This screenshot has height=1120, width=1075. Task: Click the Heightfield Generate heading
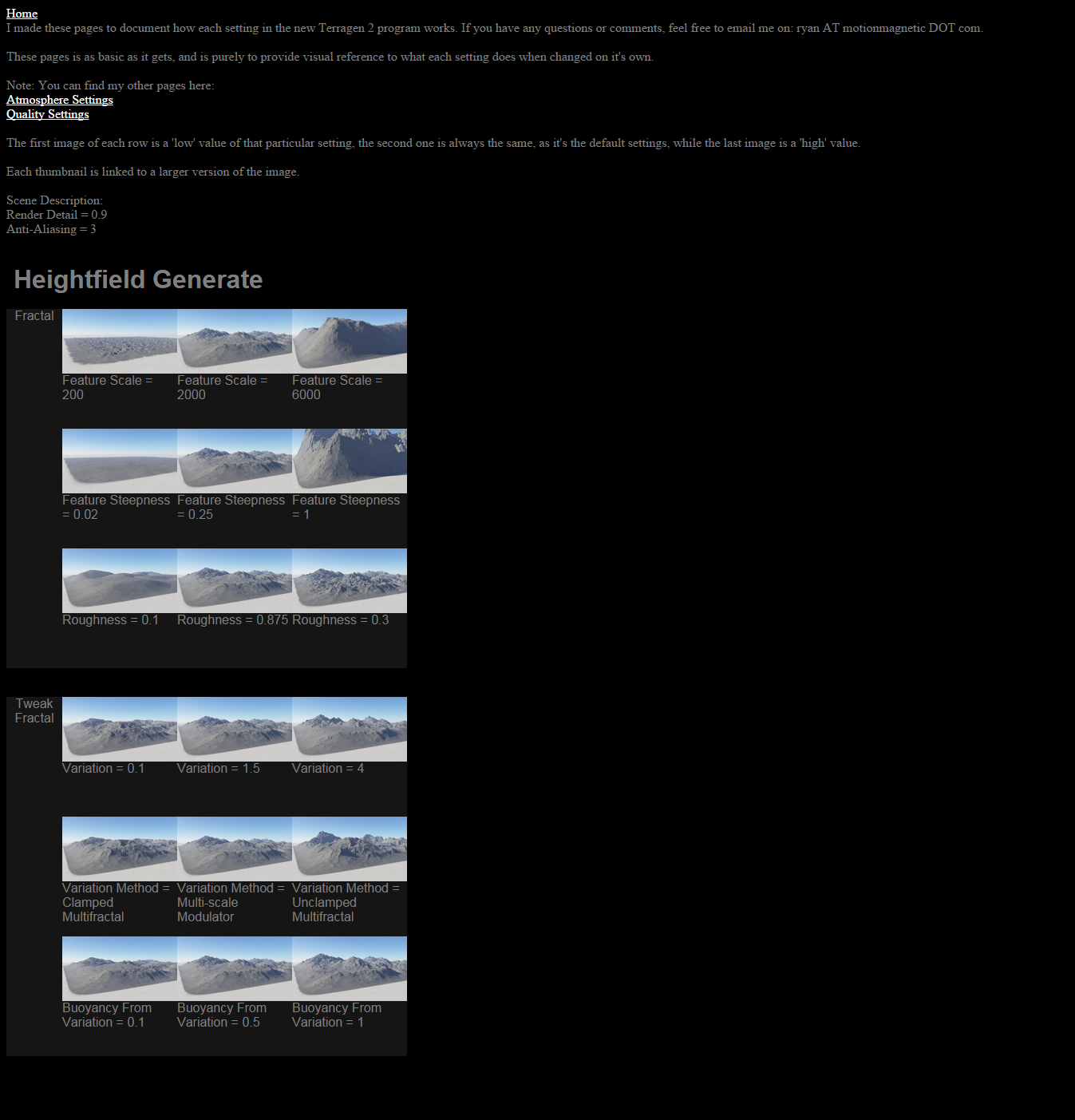click(x=138, y=279)
